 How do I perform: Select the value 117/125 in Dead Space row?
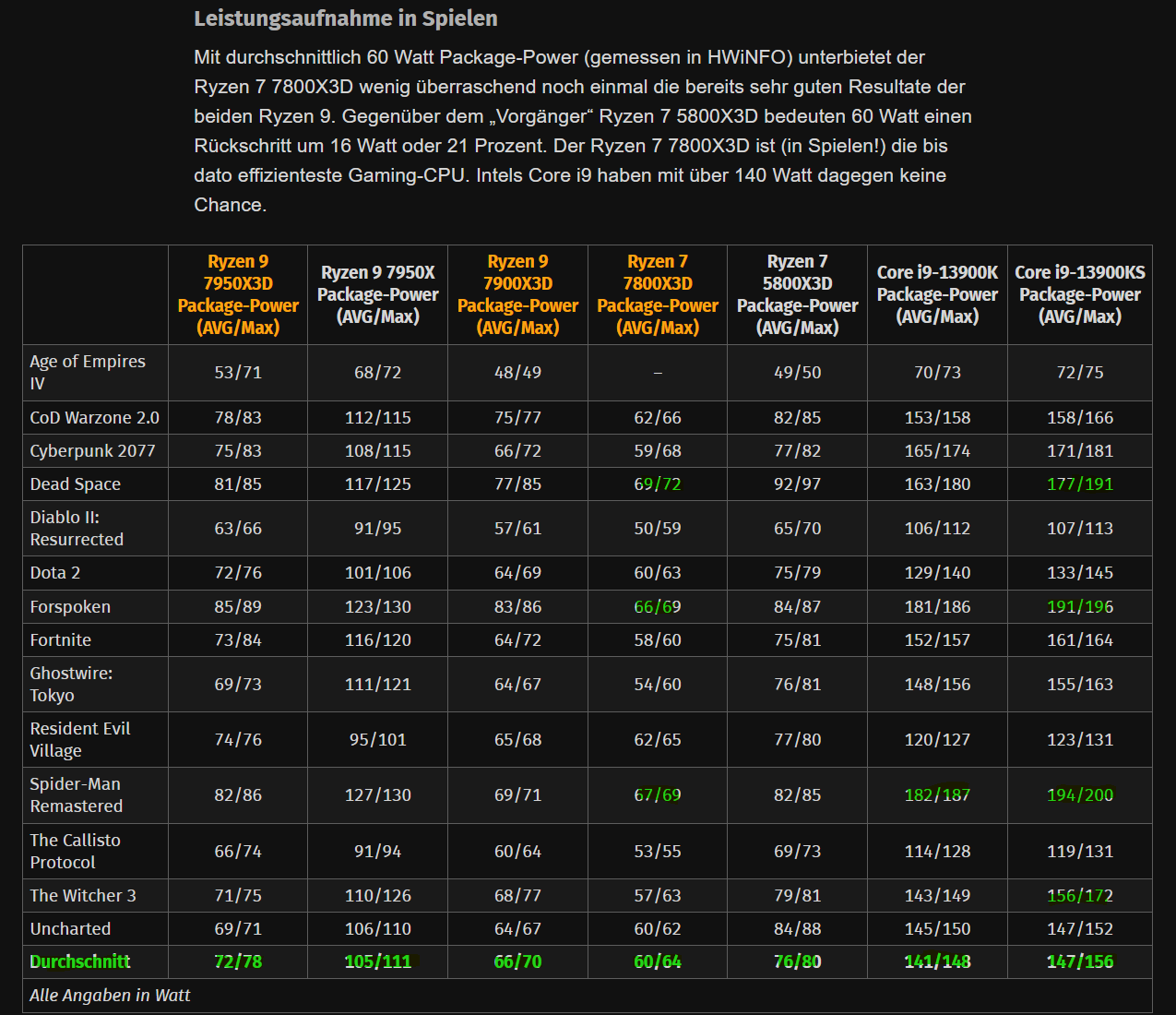[x=378, y=484]
